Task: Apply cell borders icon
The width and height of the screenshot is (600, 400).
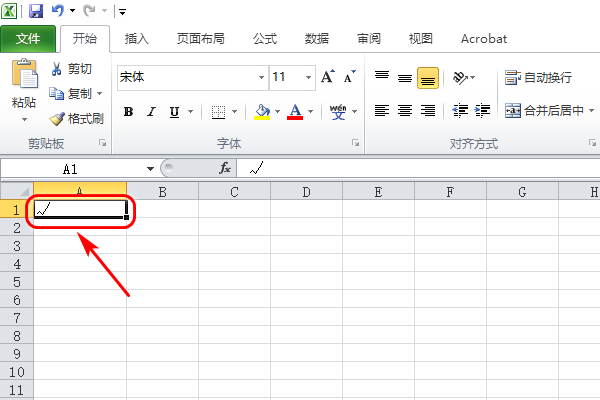Action: click(218, 112)
